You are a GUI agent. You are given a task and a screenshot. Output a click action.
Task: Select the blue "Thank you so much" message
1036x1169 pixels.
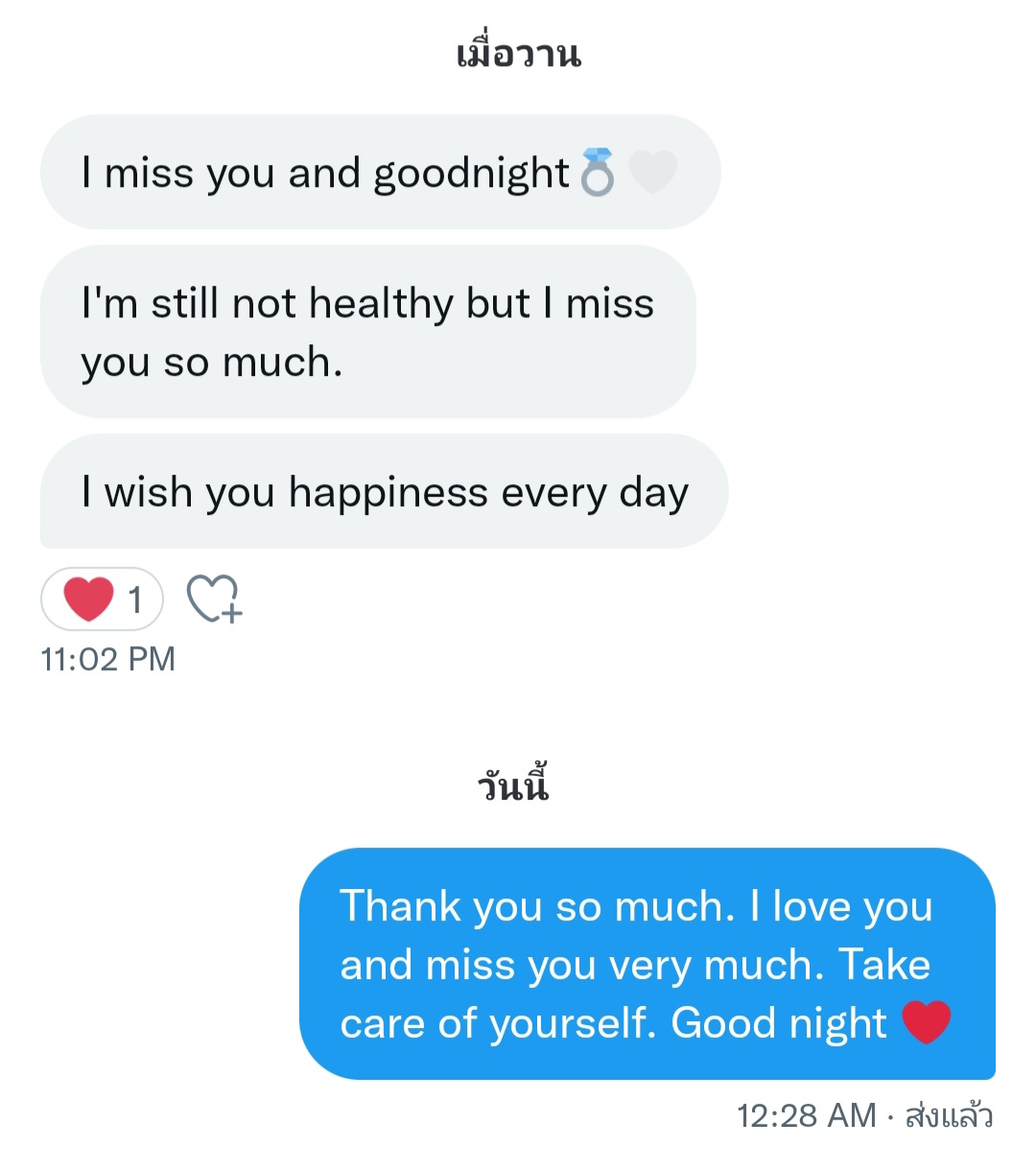coord(647,963)
